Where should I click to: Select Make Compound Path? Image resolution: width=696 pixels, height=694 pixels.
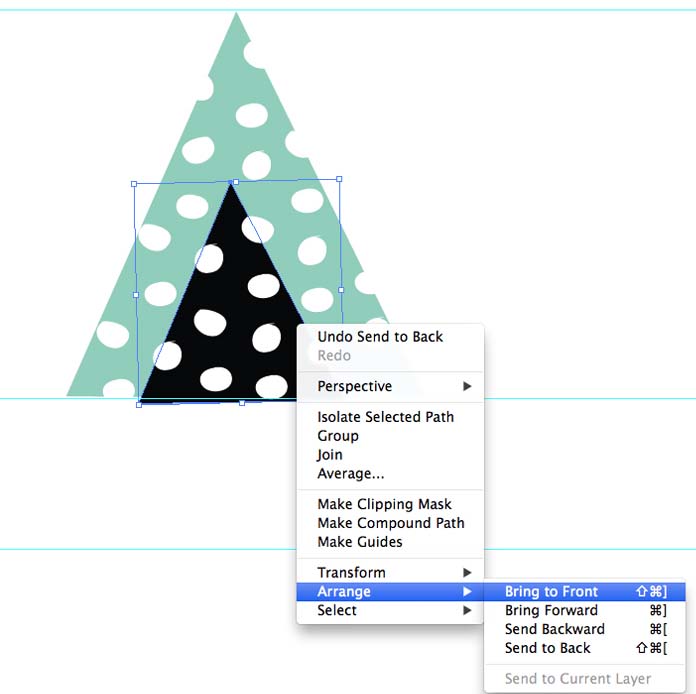tap(390, 523)
